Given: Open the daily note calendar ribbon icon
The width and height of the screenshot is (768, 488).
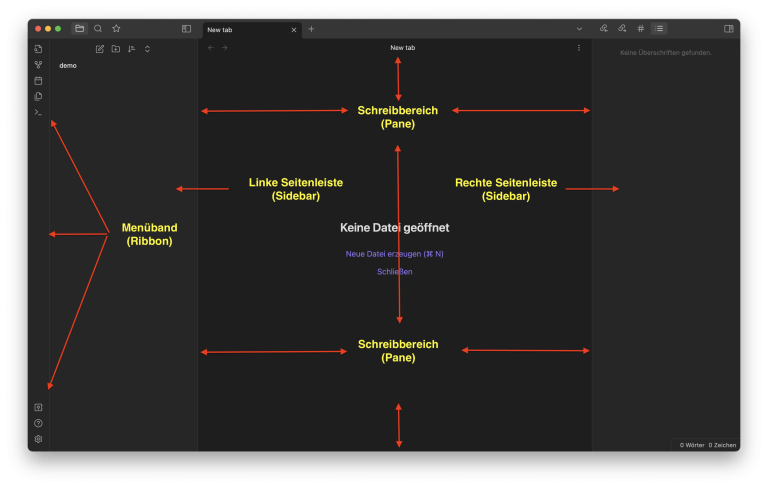Looking at the screenshot, I should click(x=38, y=80).
